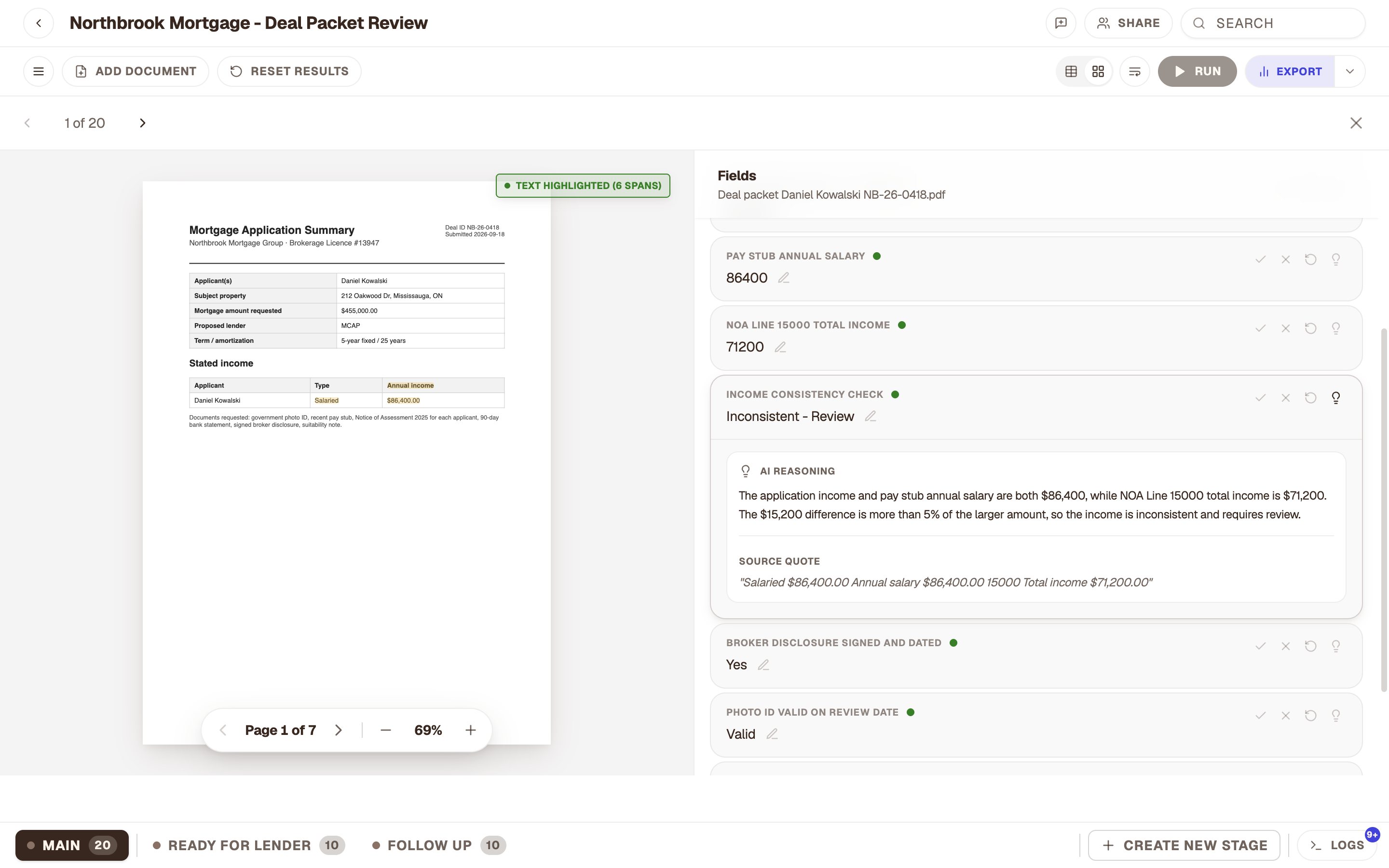The image size is (1389, 868).
Task: Edit Inconsistent - Review value
Action: (x=871, y=416)
